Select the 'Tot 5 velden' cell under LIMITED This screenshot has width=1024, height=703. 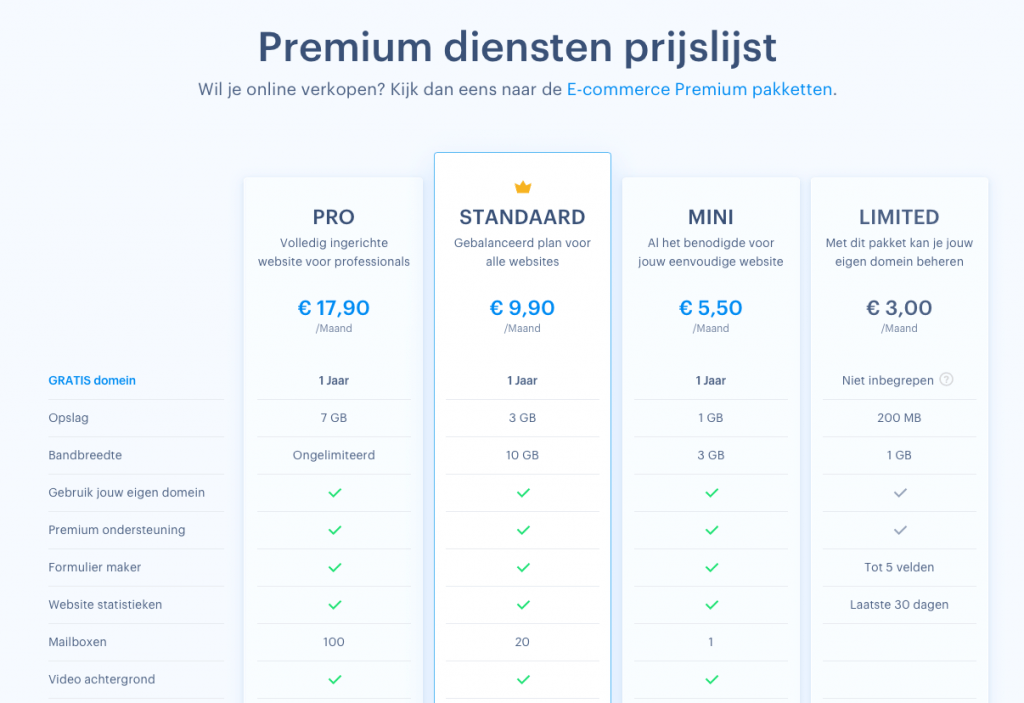(x=899, y=567)
